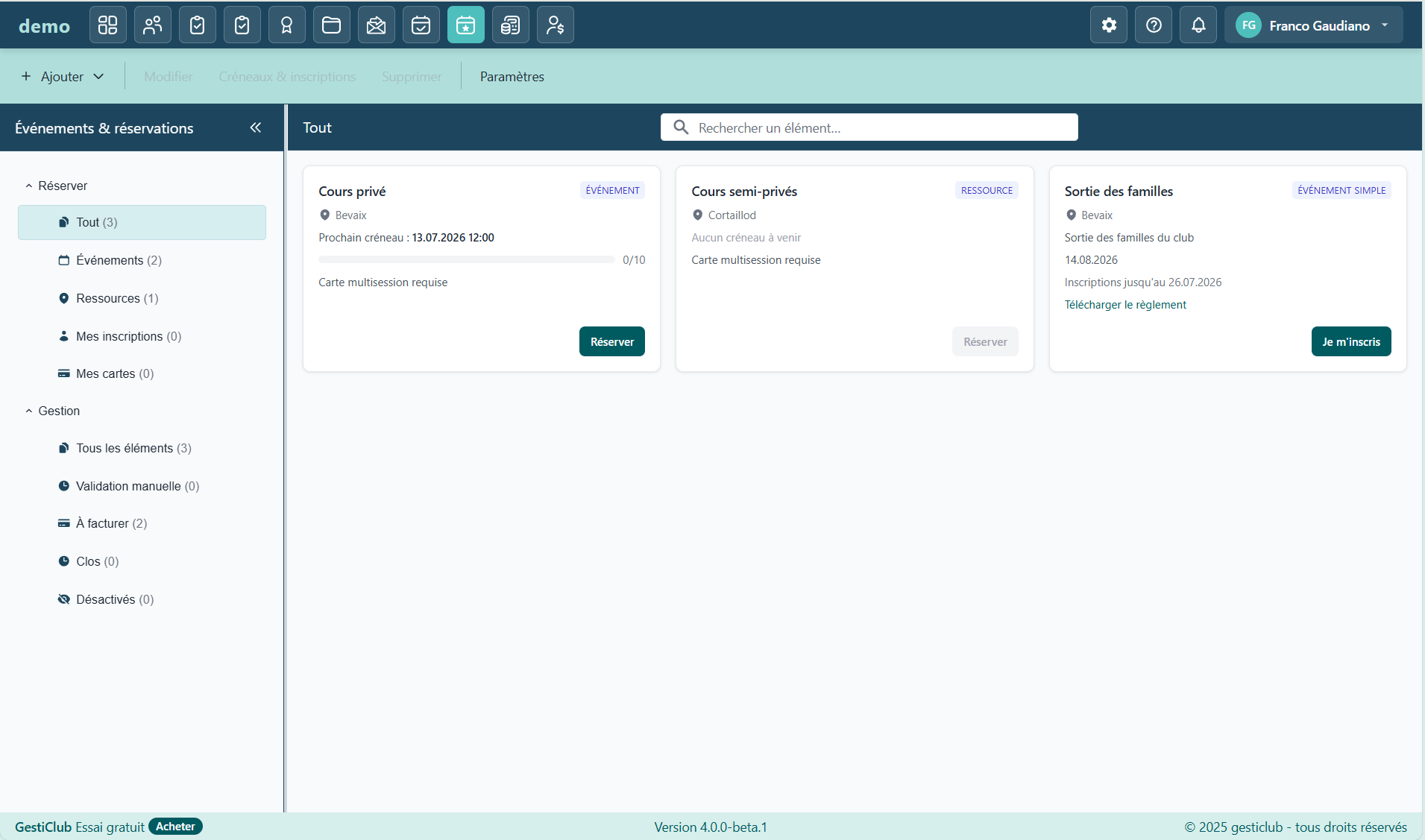Screen dimensions: 1425x840
Task: Open the person with dollar icon
Action: (x=556, y=25)
